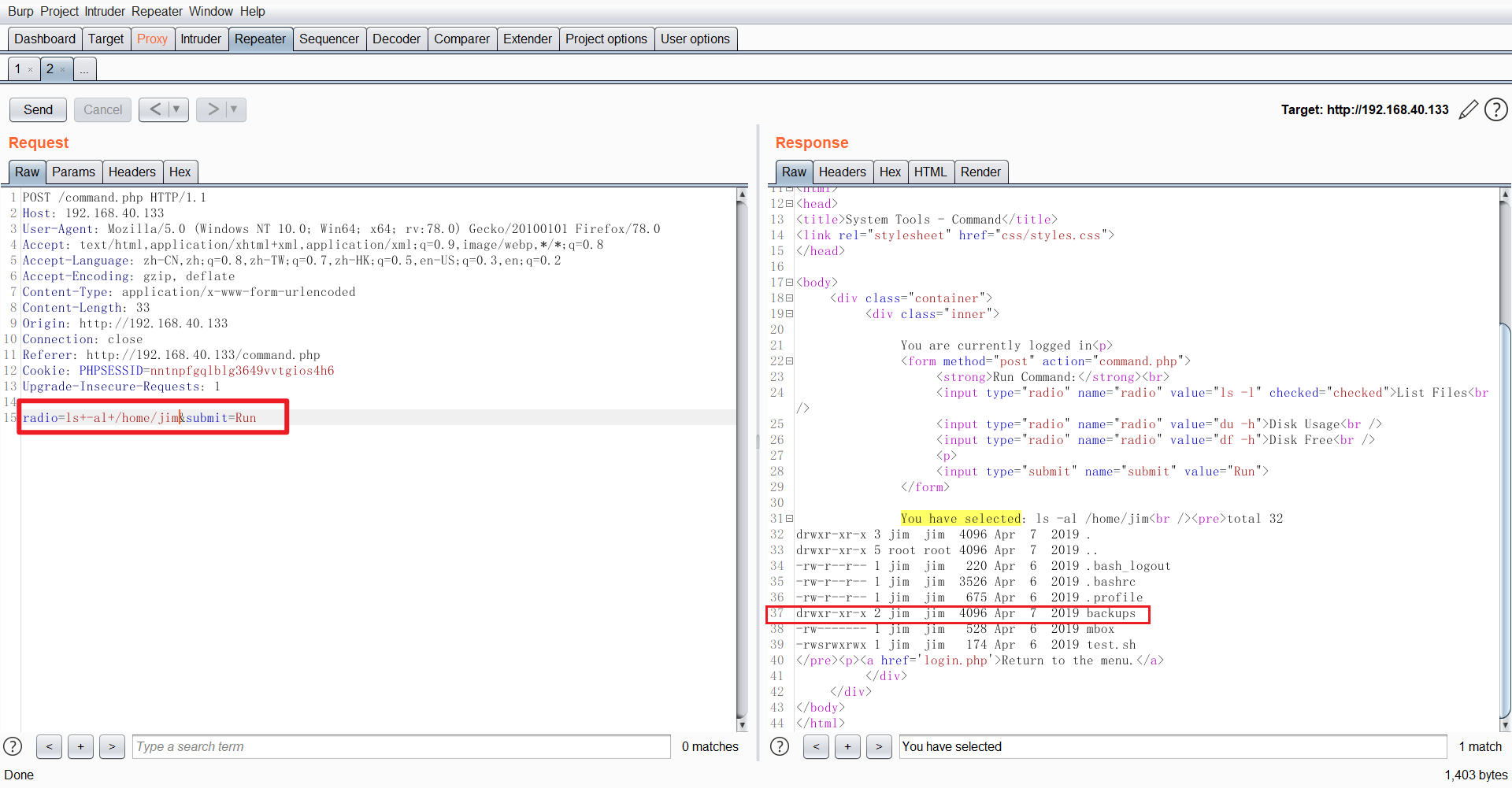The image size is (1512, 788).
Task: Switch to the Extender tab
Action: [528, 39]
